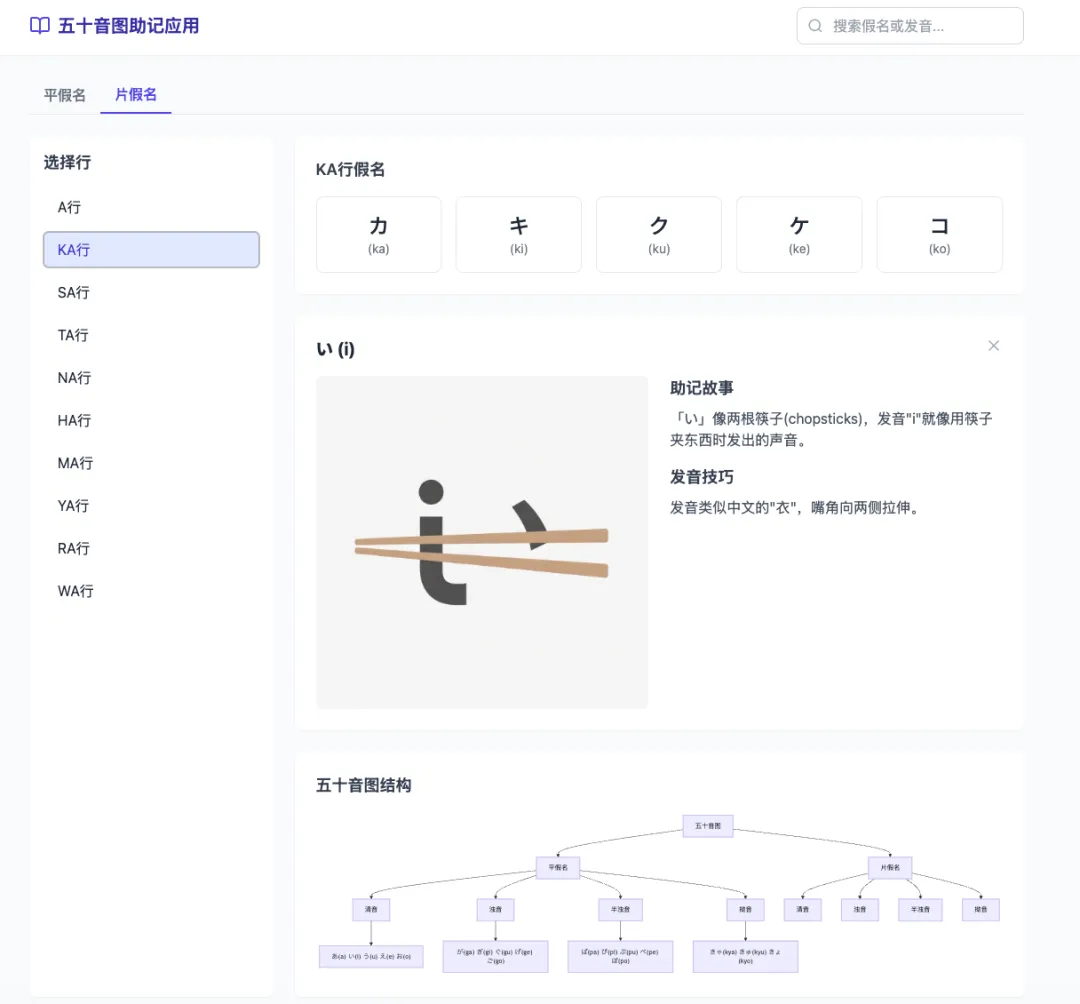The height and width of the screenshot is (1004, 1080).
Task: Select the カ (ka) katakana card
Action: click(378, 234)
